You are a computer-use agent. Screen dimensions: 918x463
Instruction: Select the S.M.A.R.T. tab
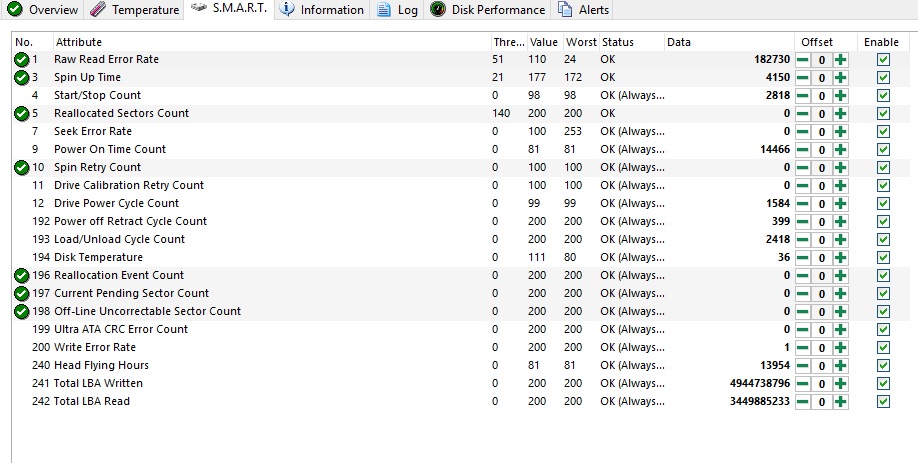coord(230,9)
